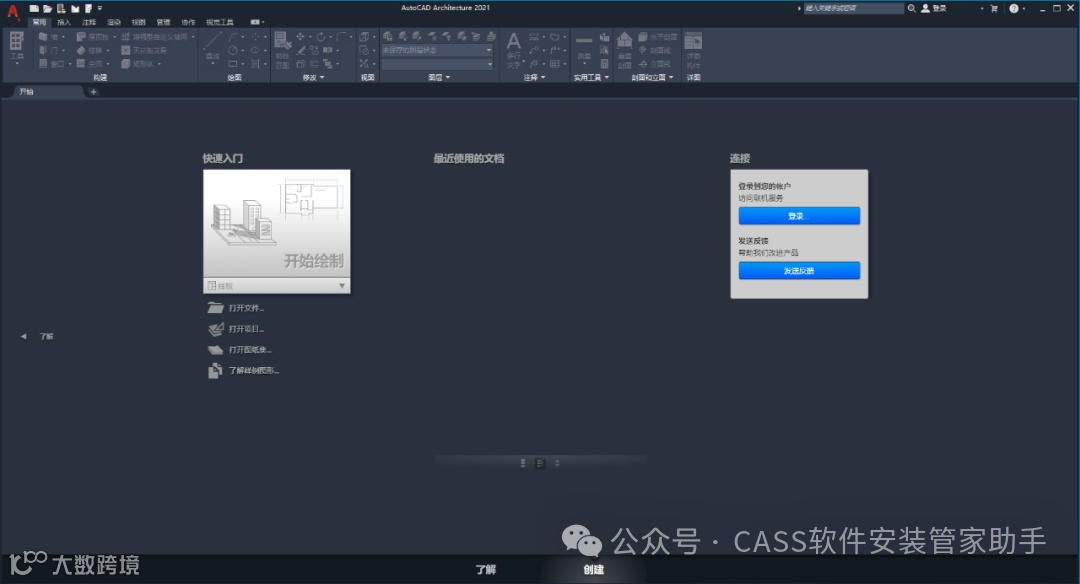Open the AutoCAD application menu (red A)
Screen dimensions: 1080x584
tap(12, 12)
